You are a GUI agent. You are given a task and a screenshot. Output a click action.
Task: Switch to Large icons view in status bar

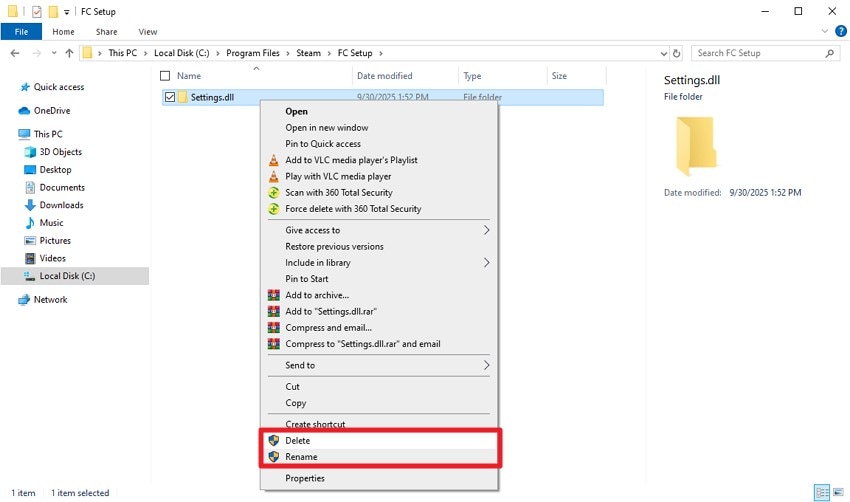tap(838, 492)
